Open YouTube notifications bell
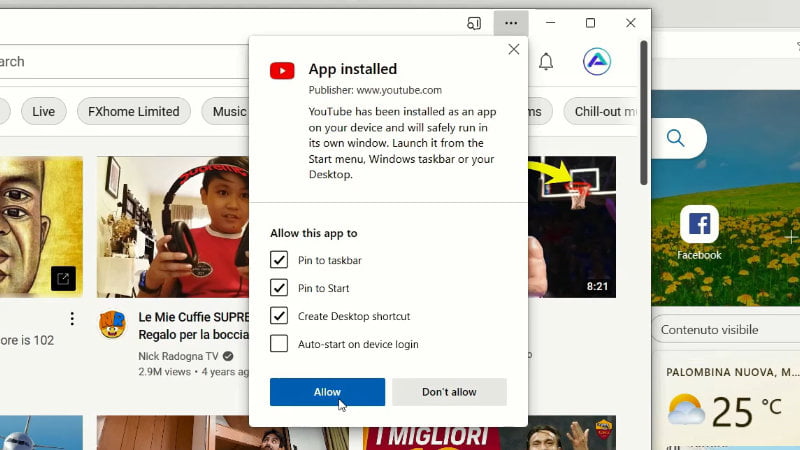This screenshot has width=800, height=450. (546, 62)
